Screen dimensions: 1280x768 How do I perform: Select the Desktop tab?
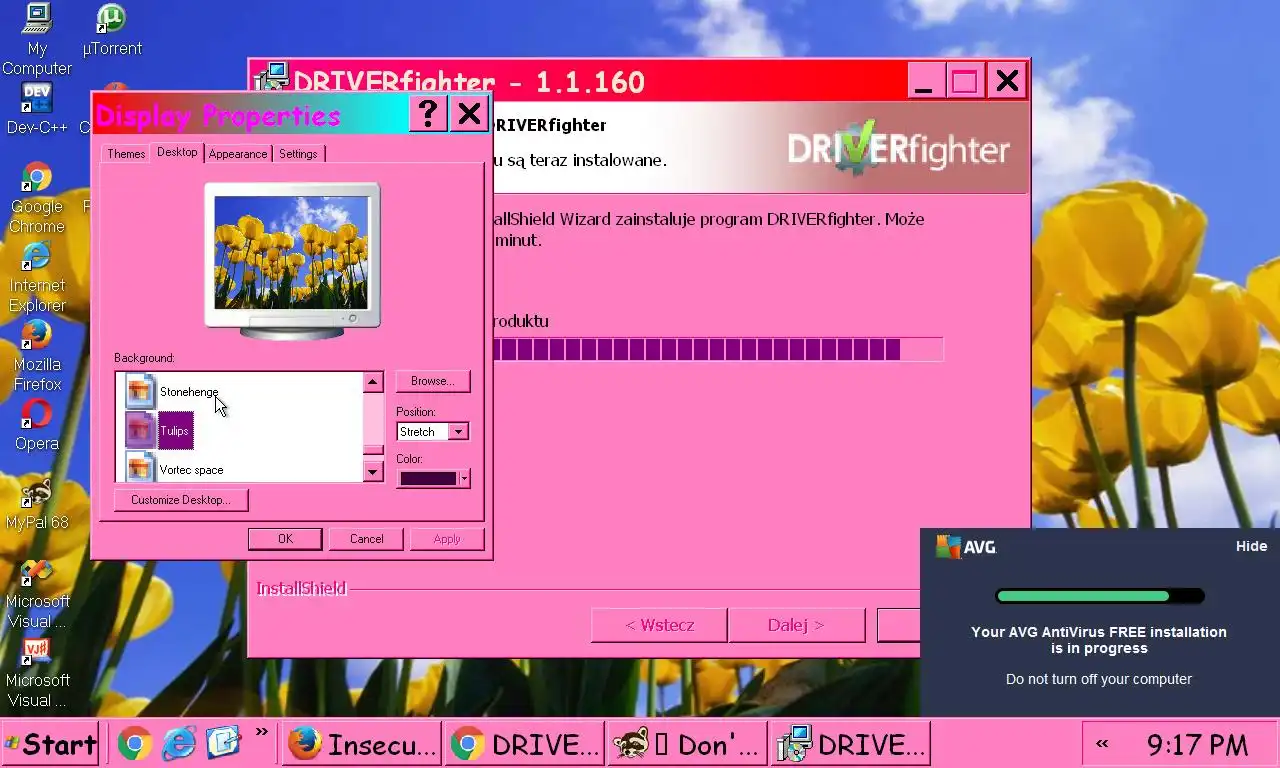point(177,152)
